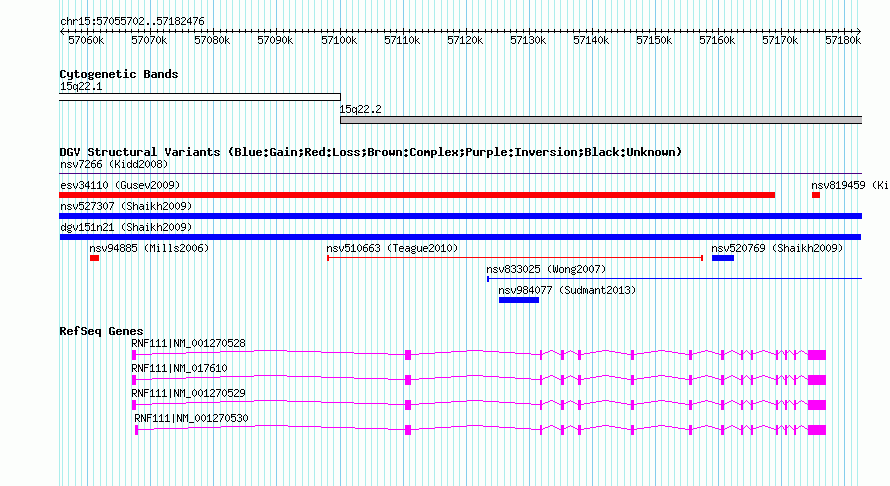Click the 57060k ruler tick label
This screenshot has width=890, height=486.
[x=86, y=40]
